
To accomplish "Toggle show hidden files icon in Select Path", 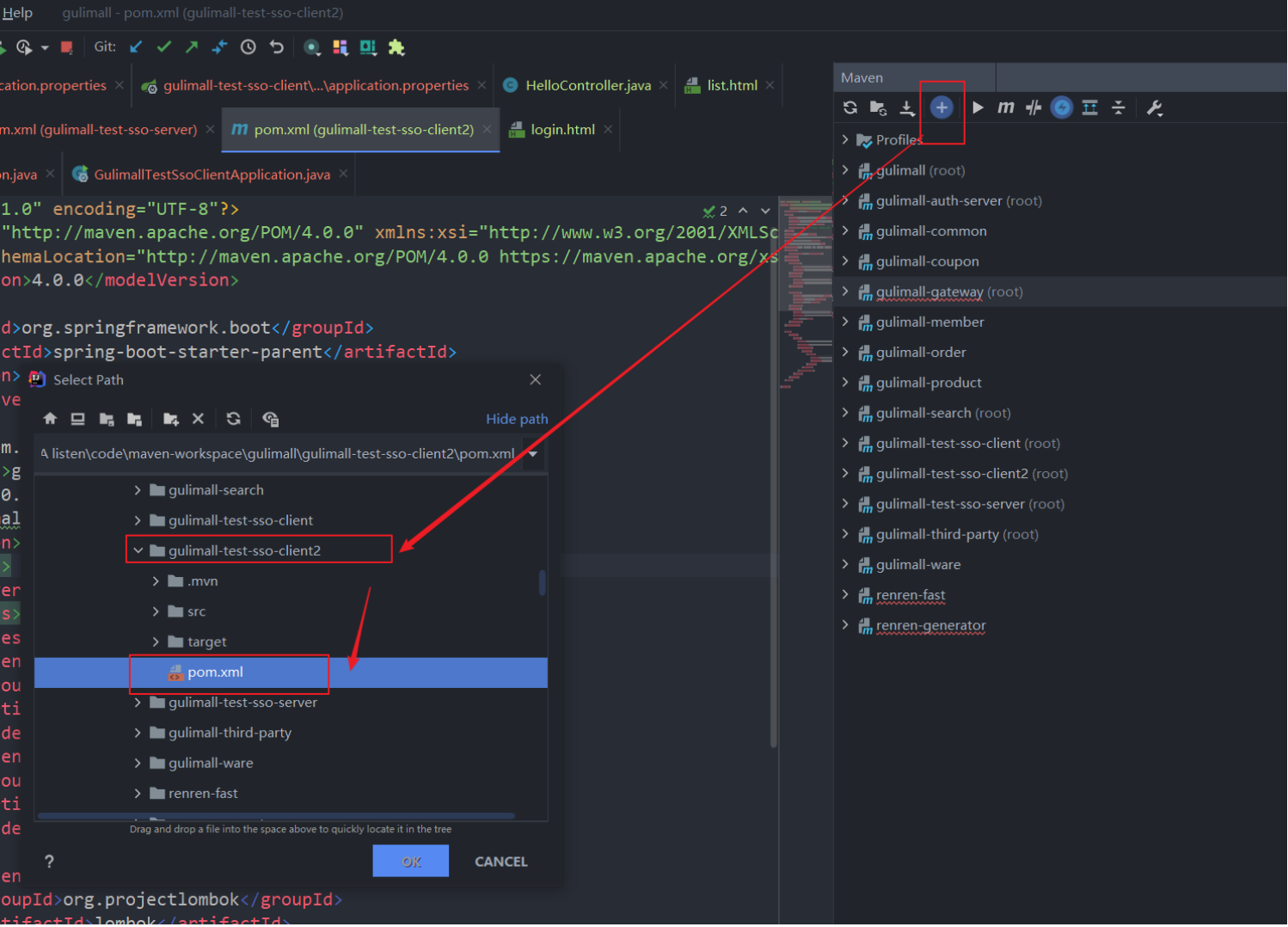I will pos(270,419).
